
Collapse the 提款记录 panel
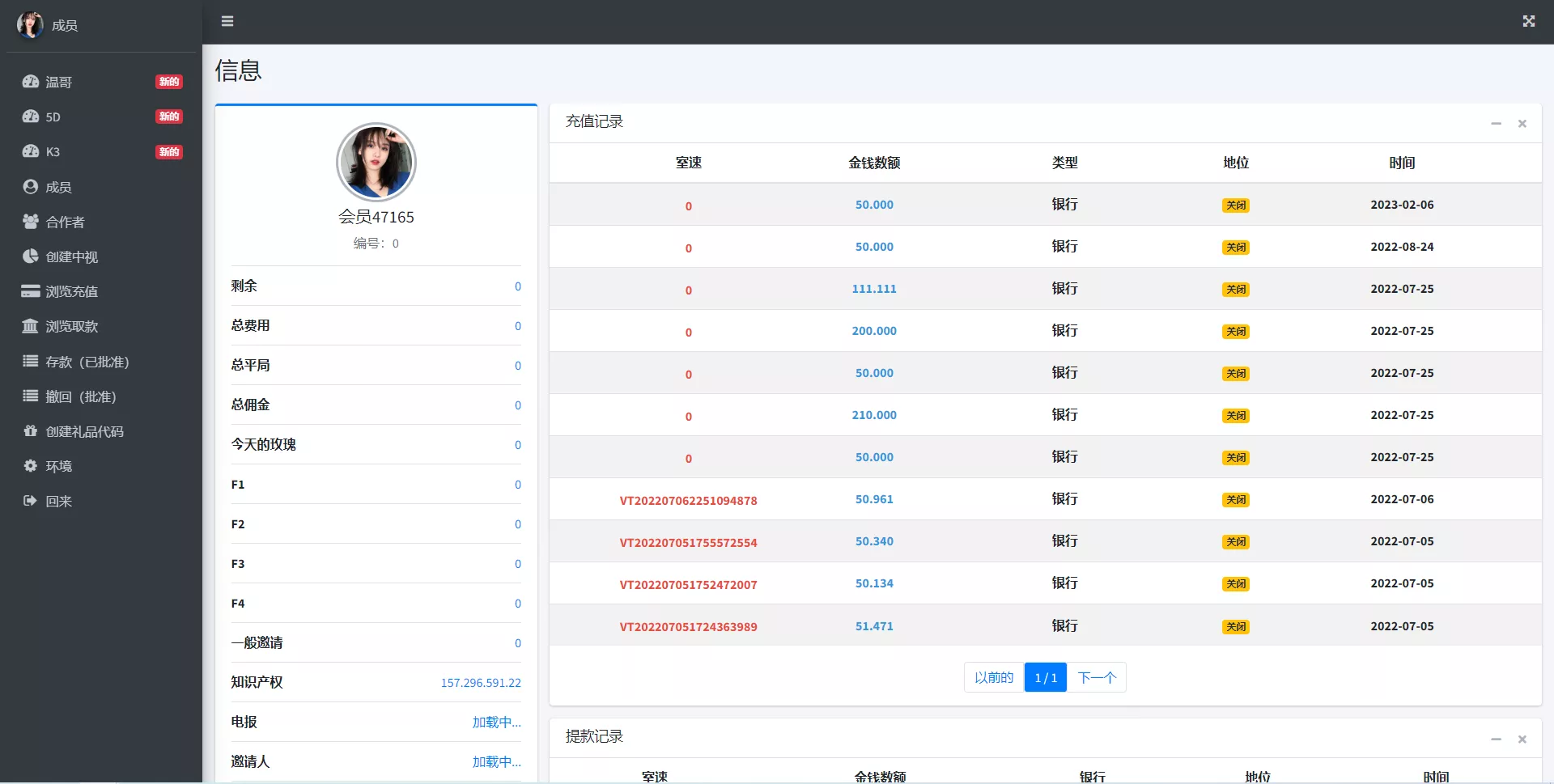(1495, 739)
